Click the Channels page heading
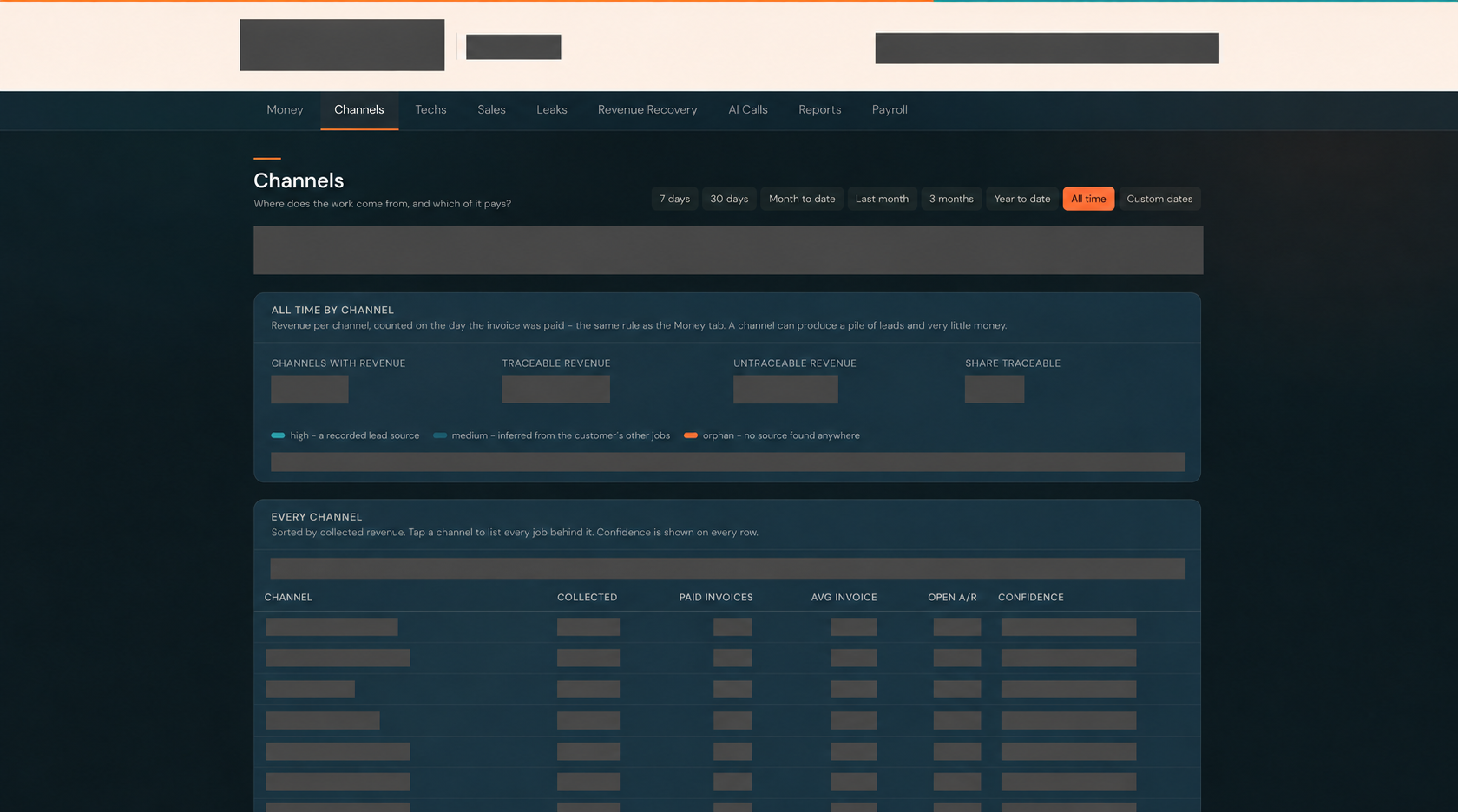 pos(299,180)
